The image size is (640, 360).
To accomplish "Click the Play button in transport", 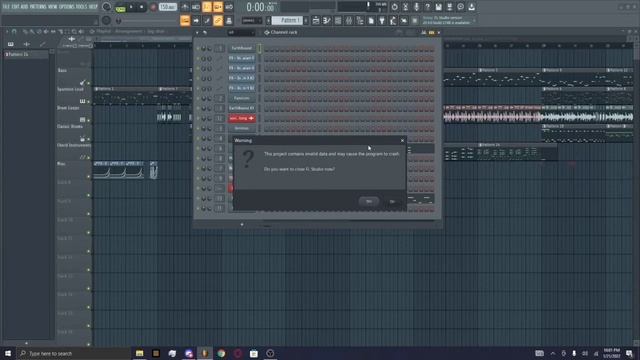I will click(131, 7).
